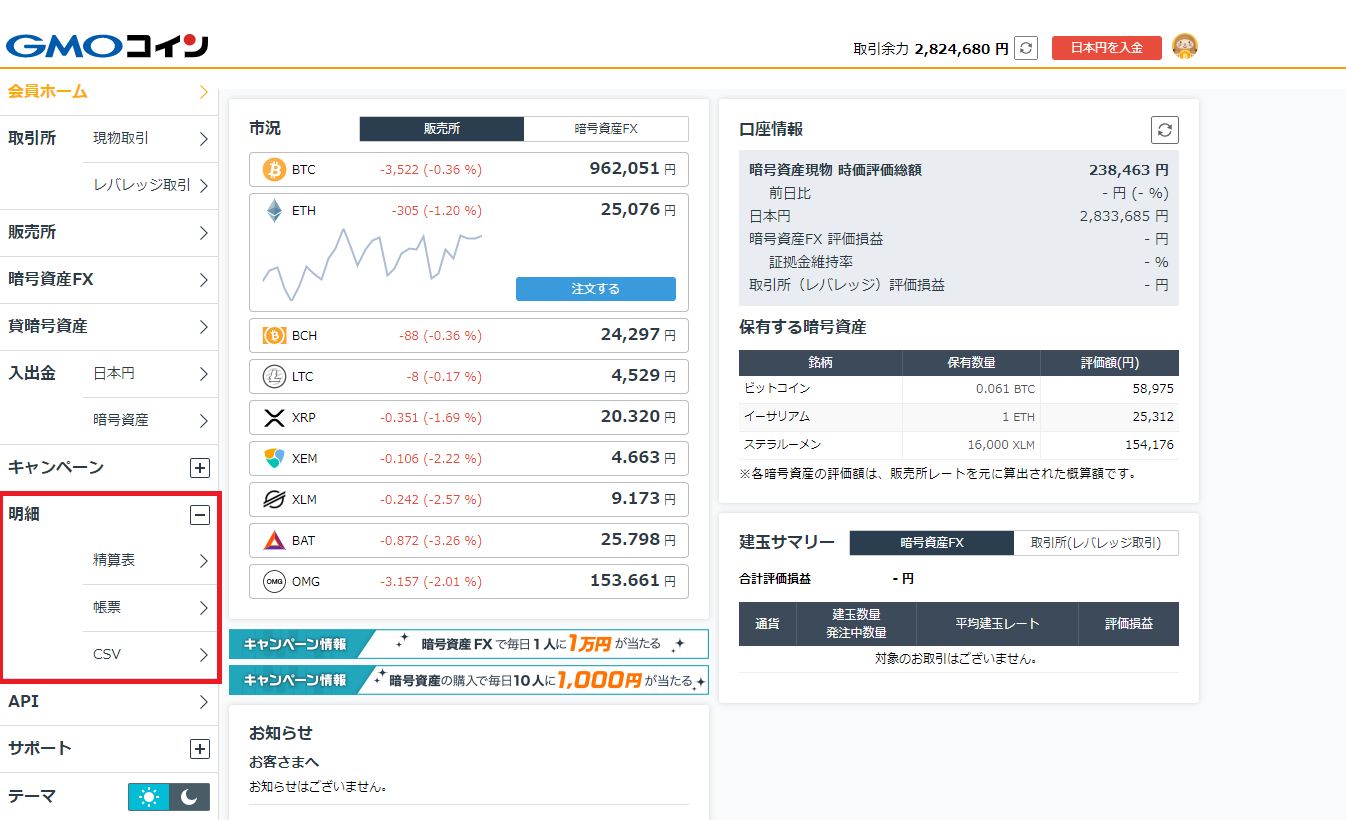The image size is (1346, 820).
Task: Click the OMG coin icon
Action: [x=274, y=581]
